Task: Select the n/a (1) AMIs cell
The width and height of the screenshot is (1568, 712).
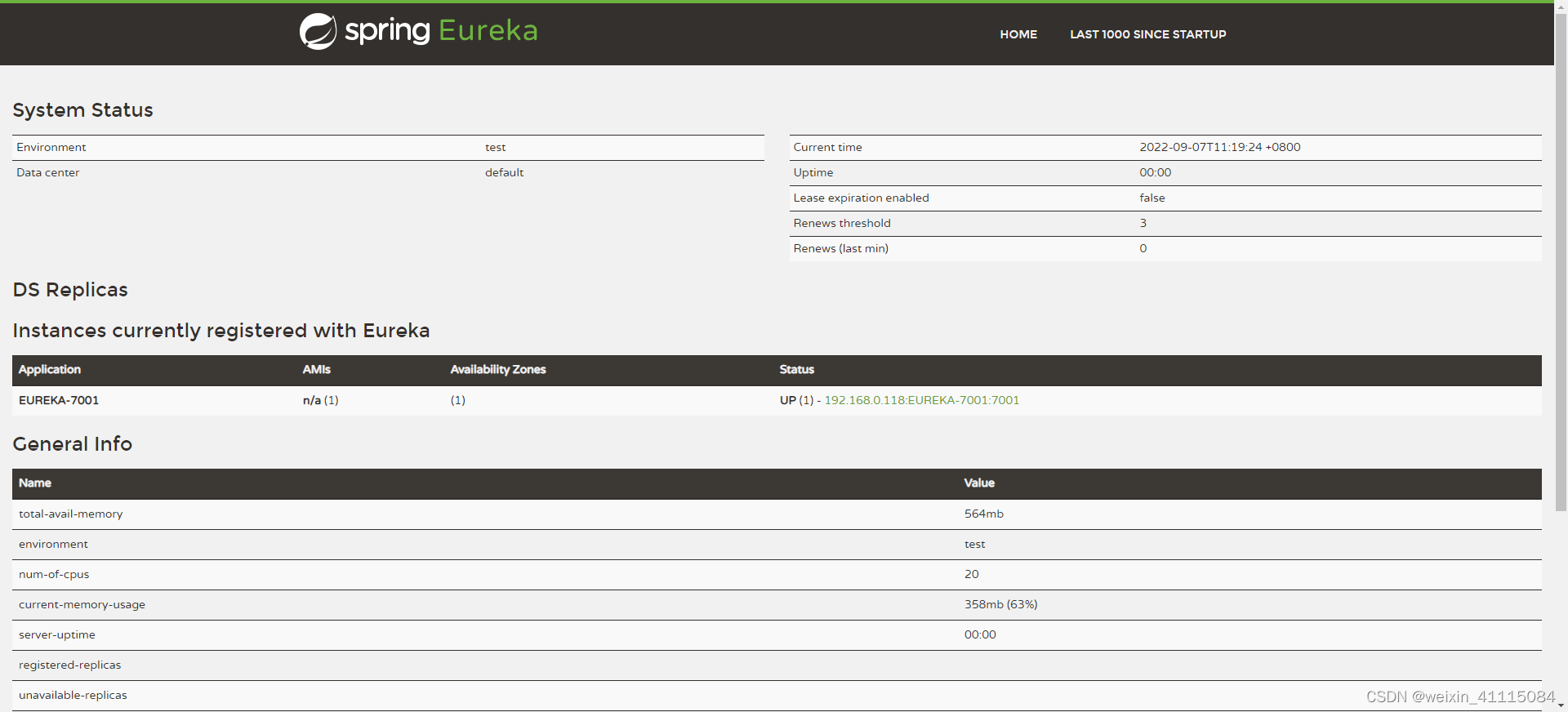Action: (320, 400)
